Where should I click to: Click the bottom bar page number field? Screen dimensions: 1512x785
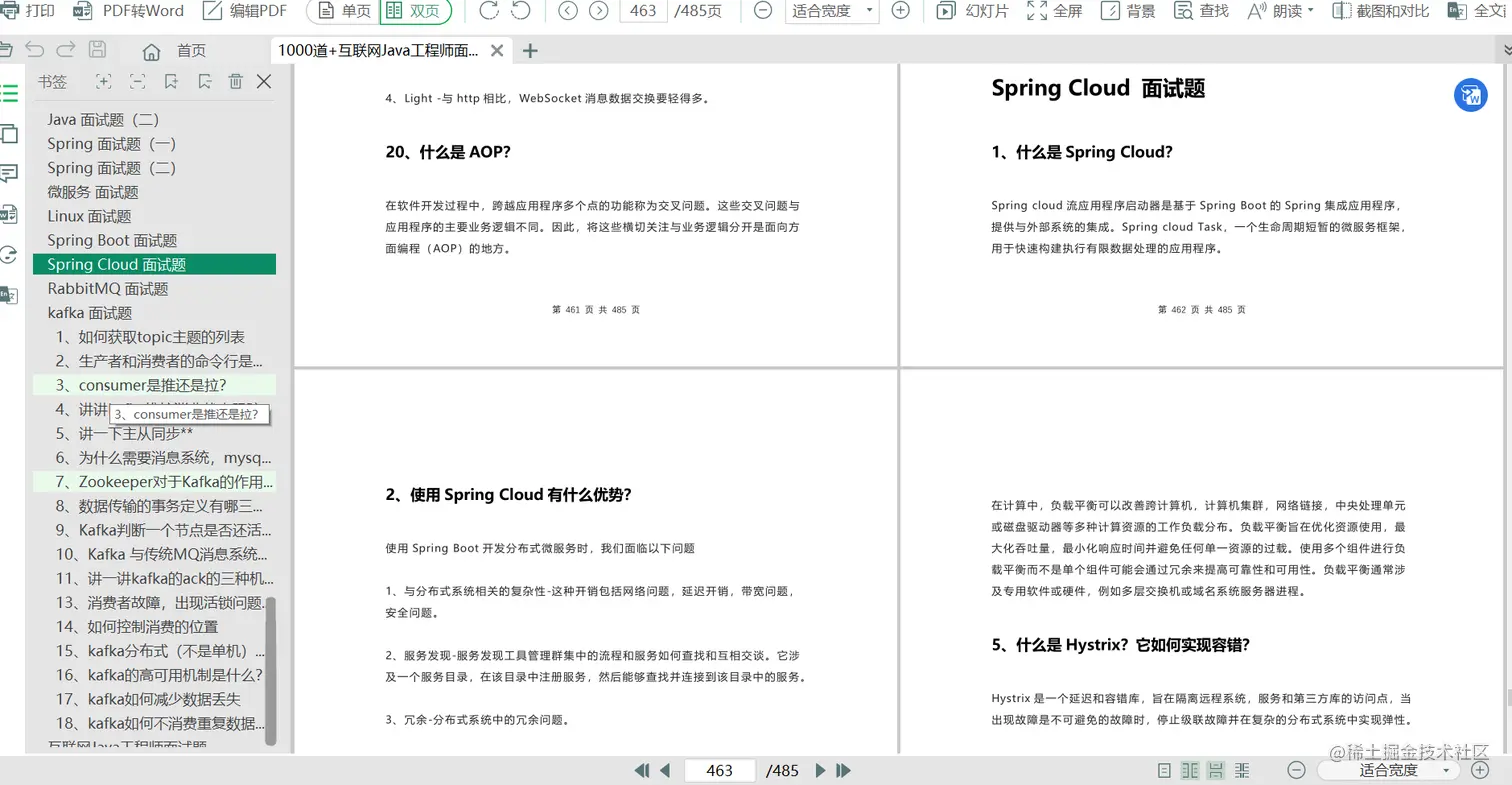(720, 771)
